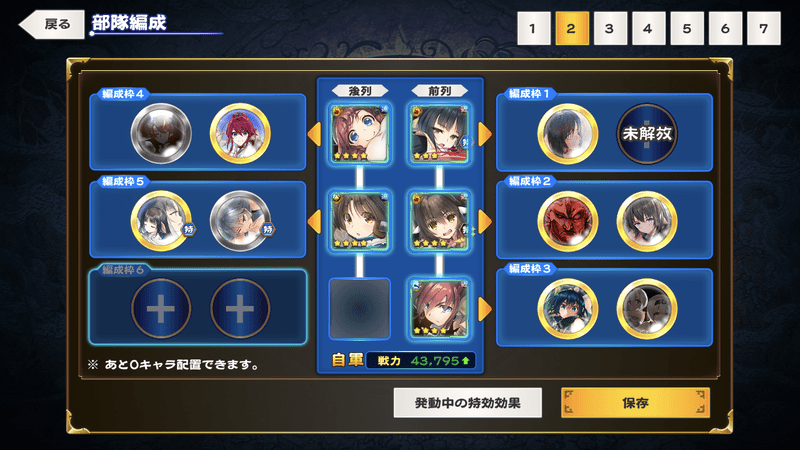Choose the top 後列 character card

360,134
